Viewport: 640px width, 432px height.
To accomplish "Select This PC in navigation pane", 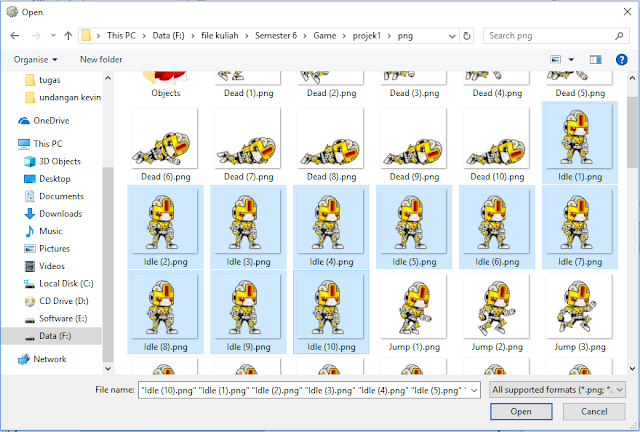I will [x=40, y=144].
